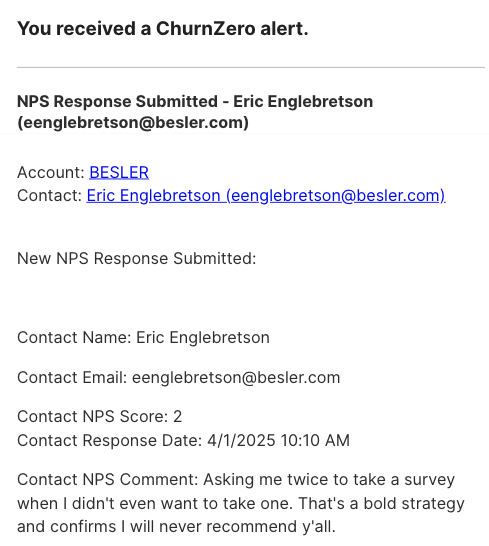489x546 pixels.
Task: Open the Eric Englebretson contact link
Action: click(x=266, y=195)
